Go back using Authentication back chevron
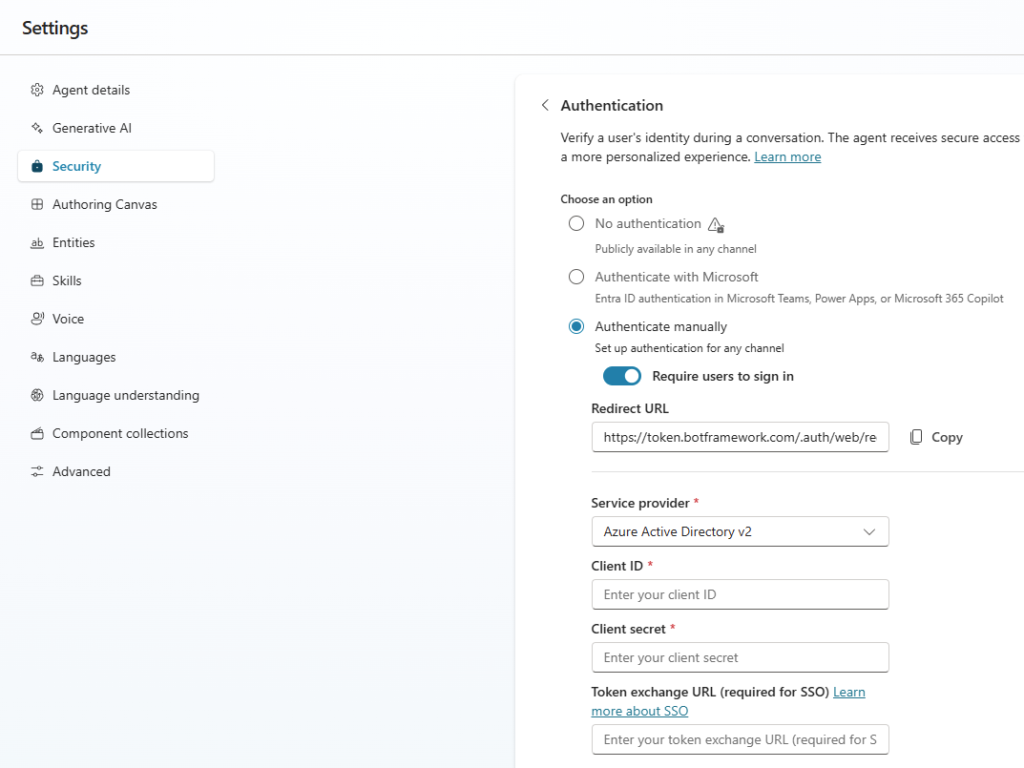The image size is (1024, 768). (545, 106)
